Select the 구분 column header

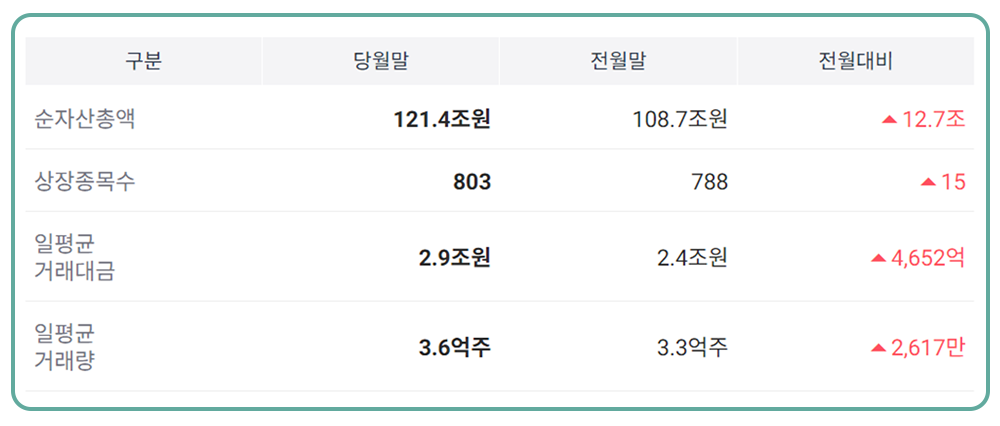click(143, 62)
